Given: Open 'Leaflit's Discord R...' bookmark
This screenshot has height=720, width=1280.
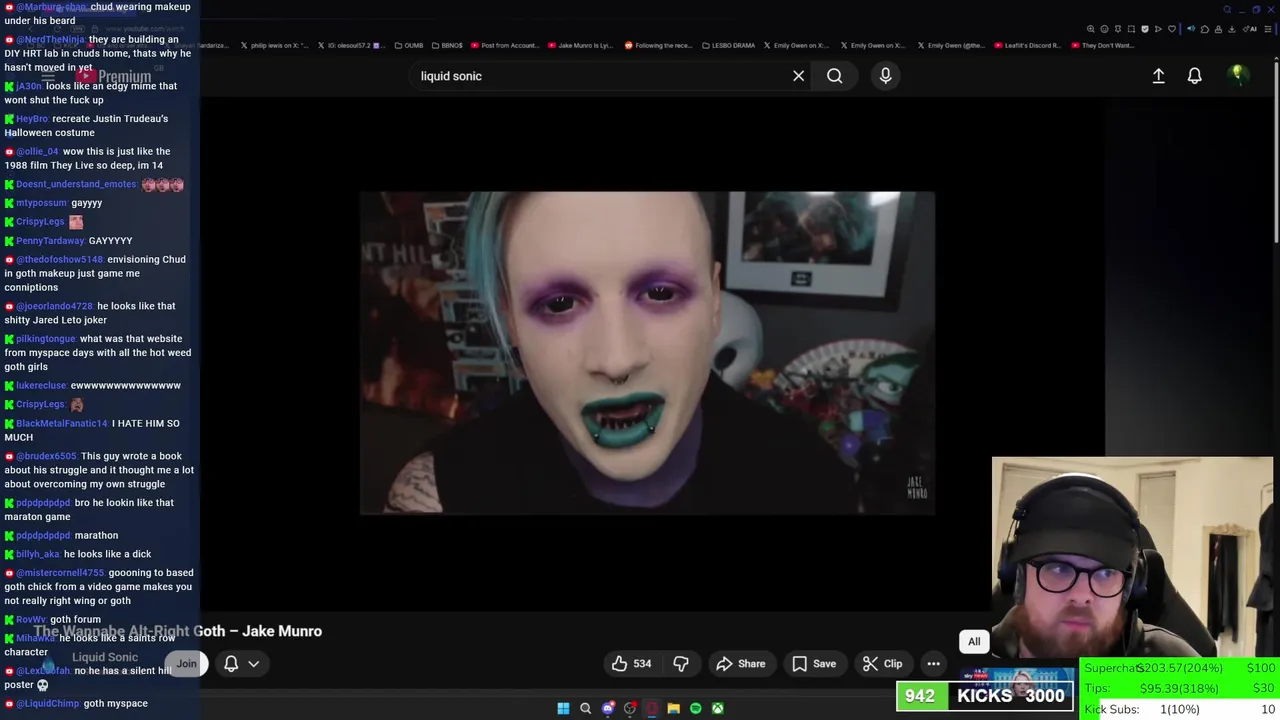Looking at the screenshot, I should tap(1029, 45).
